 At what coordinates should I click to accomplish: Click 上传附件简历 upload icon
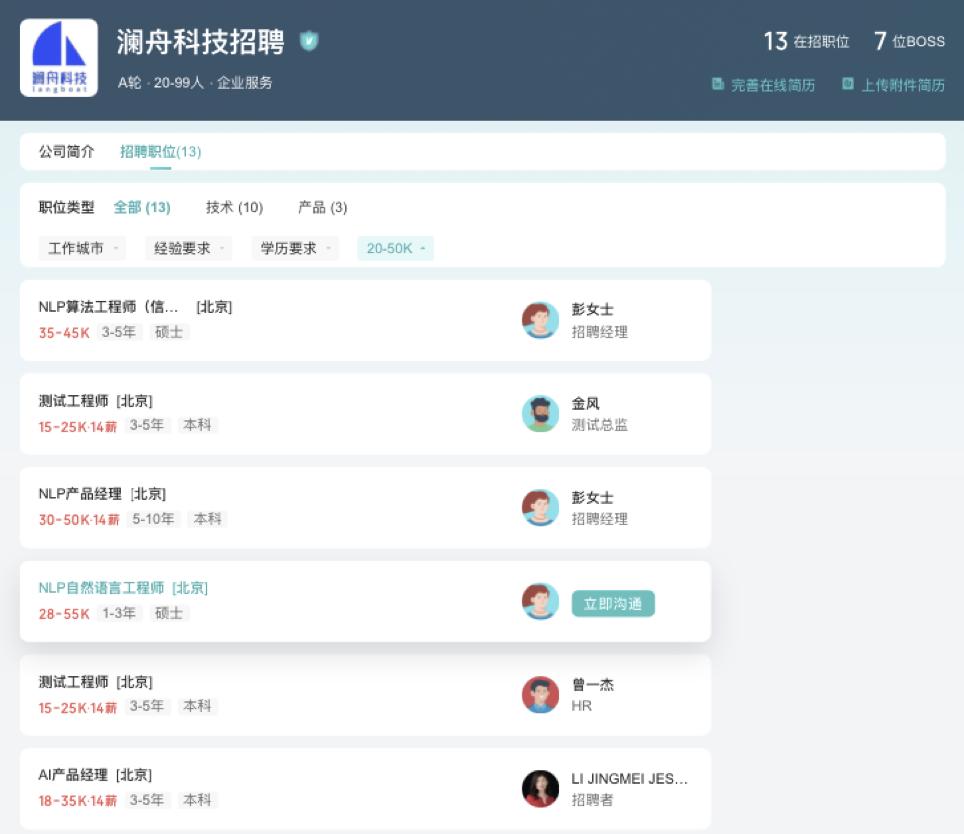tap(848, 84)
